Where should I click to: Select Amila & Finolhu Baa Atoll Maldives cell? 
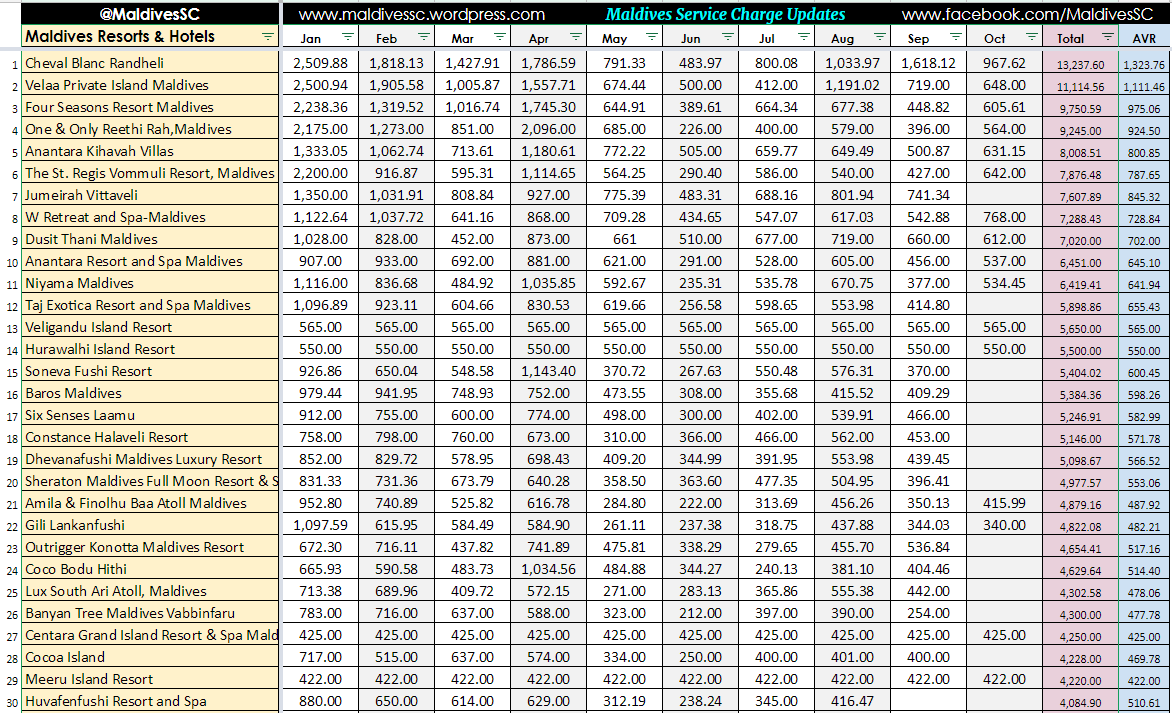(x=150, y=503)
